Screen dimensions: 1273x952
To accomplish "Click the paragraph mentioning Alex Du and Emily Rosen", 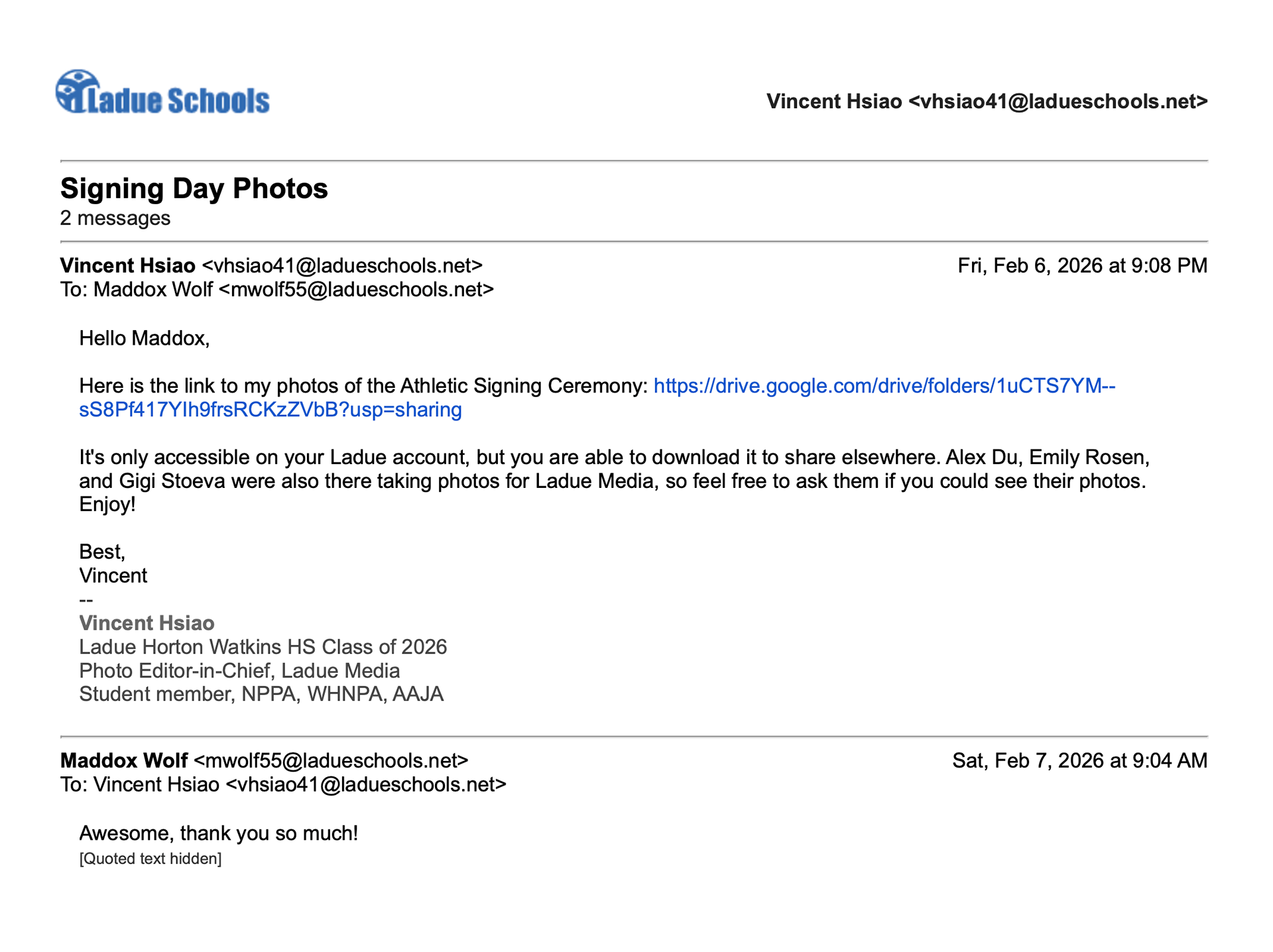I will coord(613,481).
